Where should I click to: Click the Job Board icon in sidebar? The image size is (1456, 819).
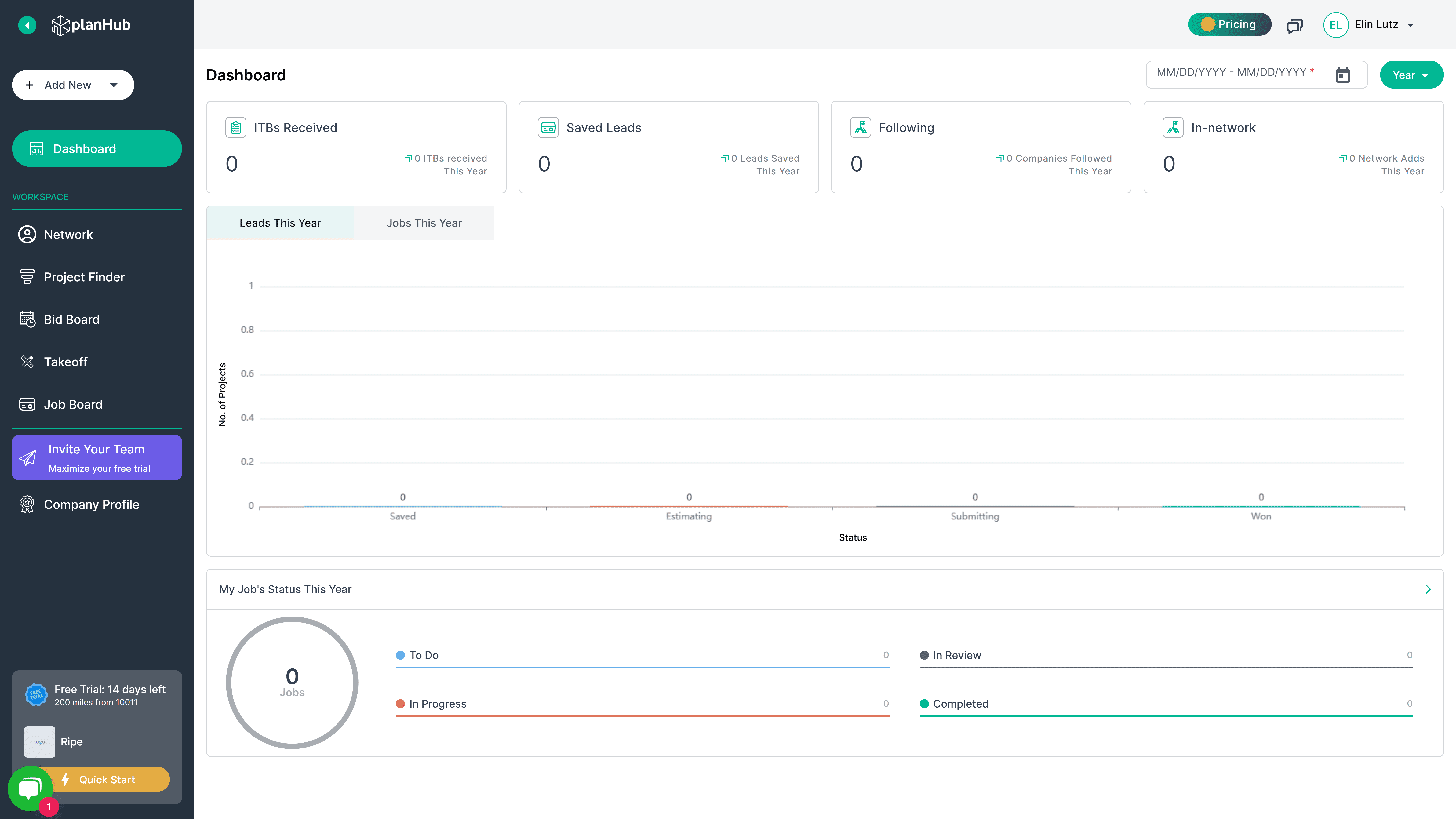click(27, 404)
